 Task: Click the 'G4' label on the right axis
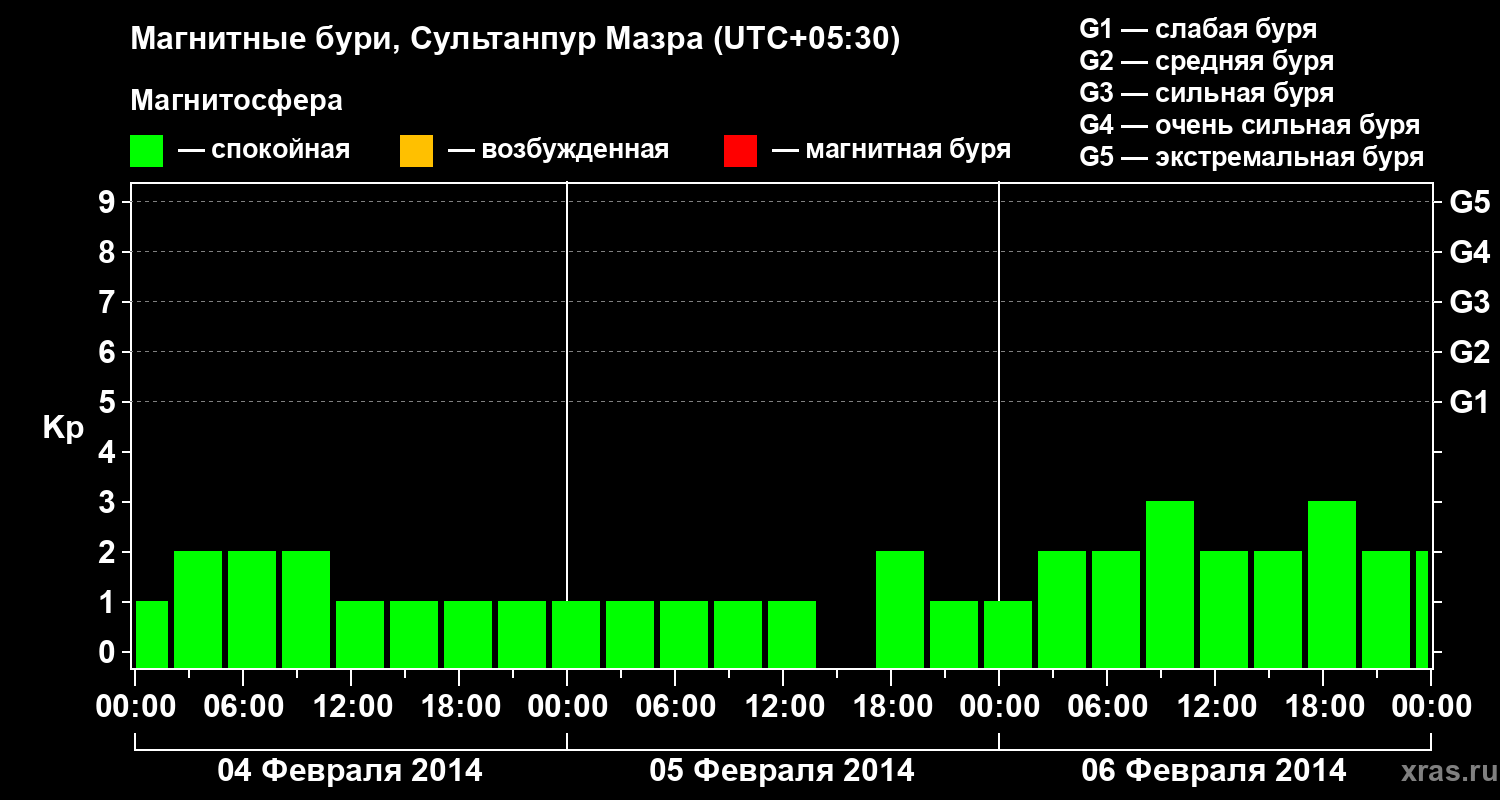tap(1470, 252)
